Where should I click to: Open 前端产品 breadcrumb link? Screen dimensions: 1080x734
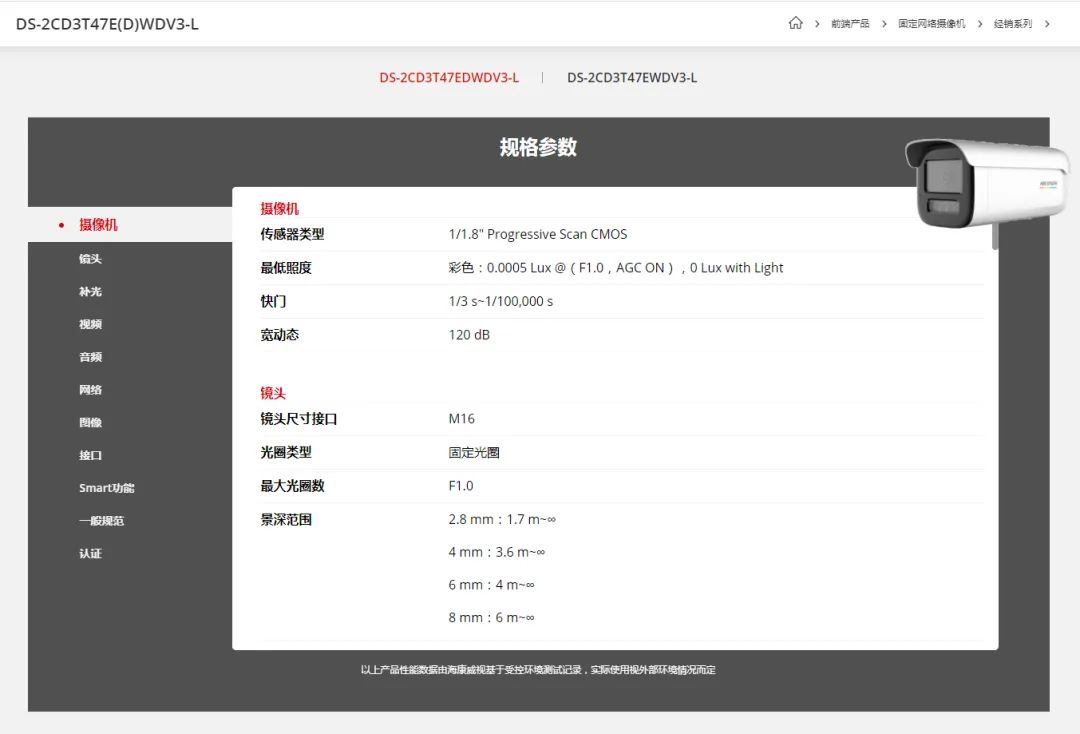point(849,24)
